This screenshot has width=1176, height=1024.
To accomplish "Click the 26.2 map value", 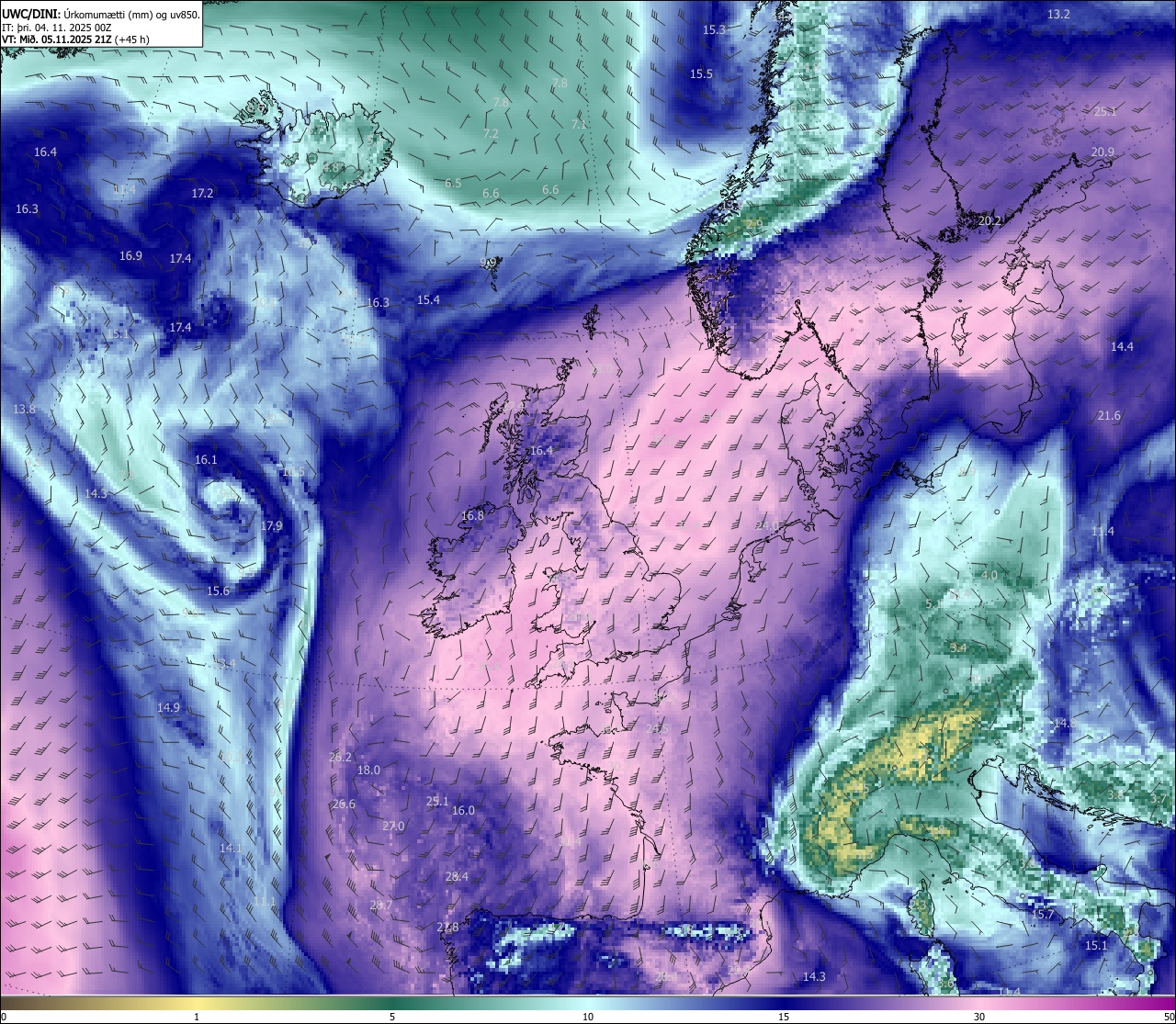I will click(x=340, y=758).
